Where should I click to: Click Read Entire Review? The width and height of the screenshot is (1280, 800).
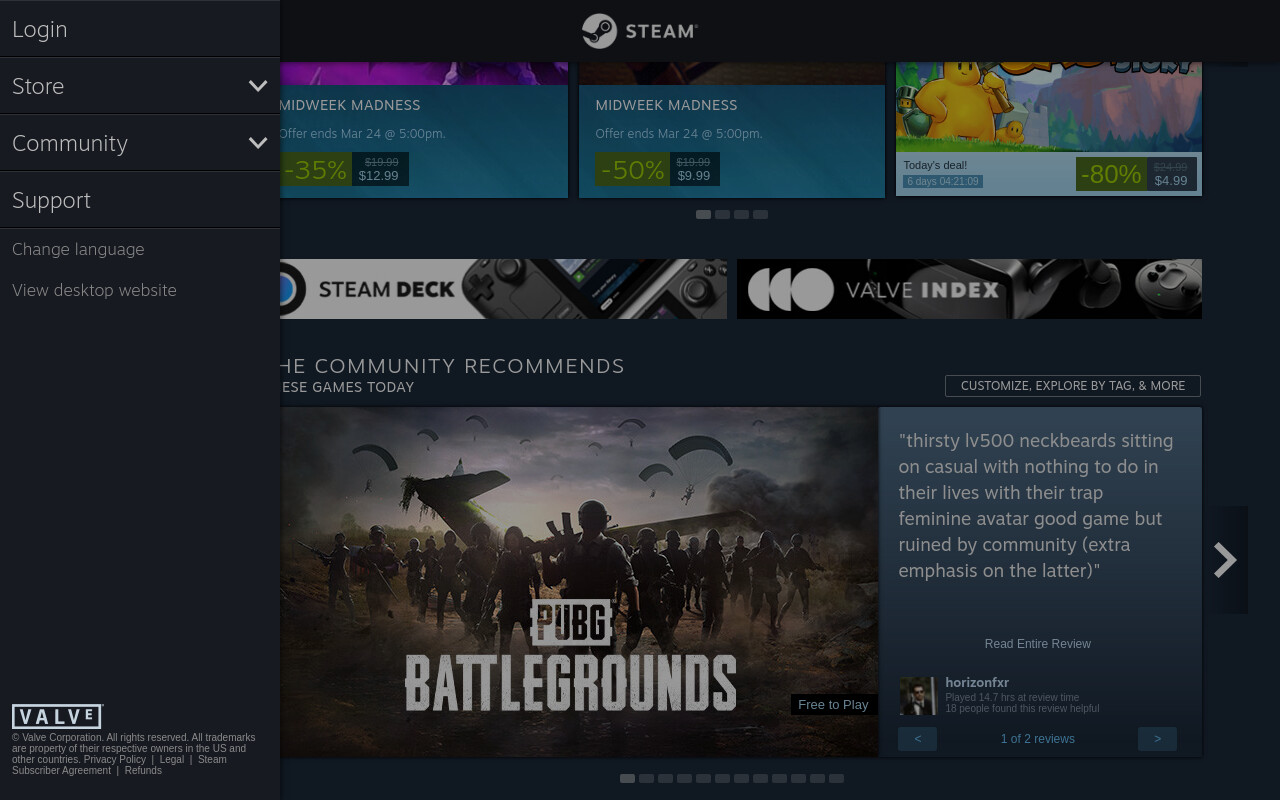coord(1038,644)
